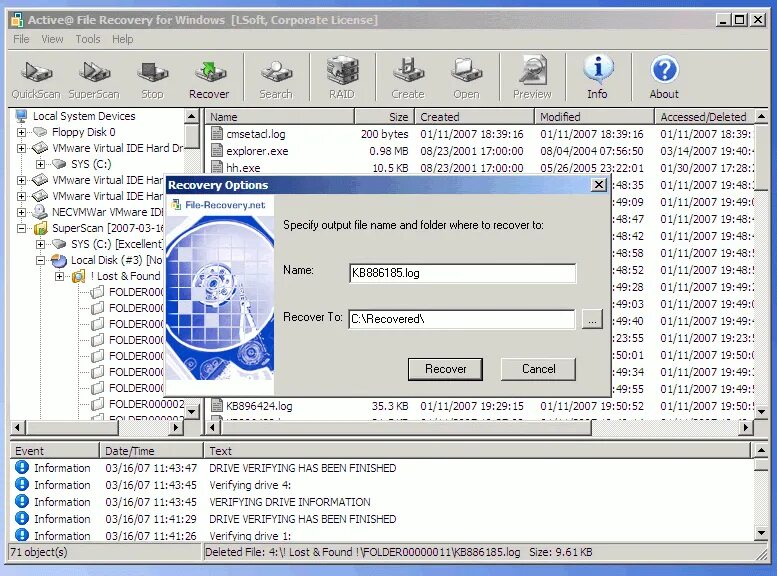Open file Preview from the toolbar
Viewport: 777px width, 576px height.
point(532,79)
